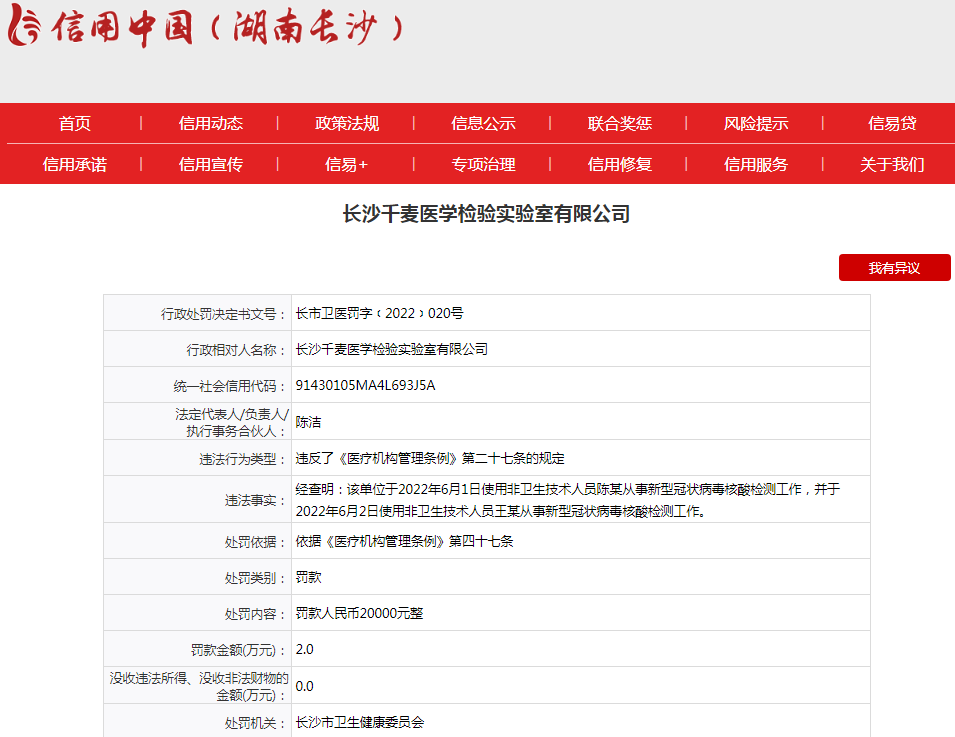Select the text 依据《医疗机构管理条例》第四十七条

point(404,541)
